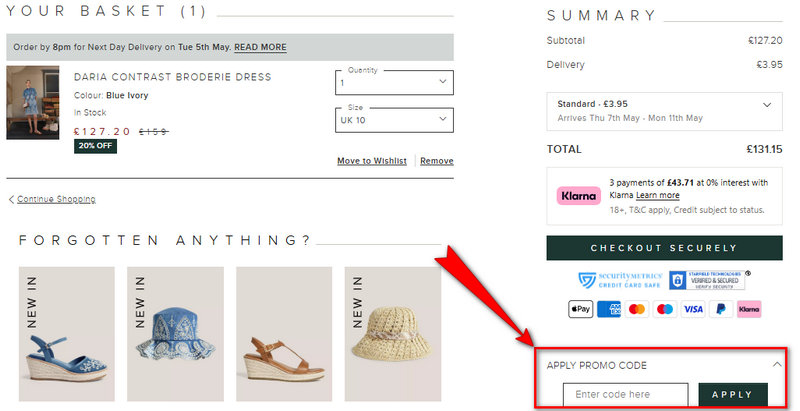Click the Maestro payment icon
This screenshot has height=411, width=800.
click(x=665, y=309)
